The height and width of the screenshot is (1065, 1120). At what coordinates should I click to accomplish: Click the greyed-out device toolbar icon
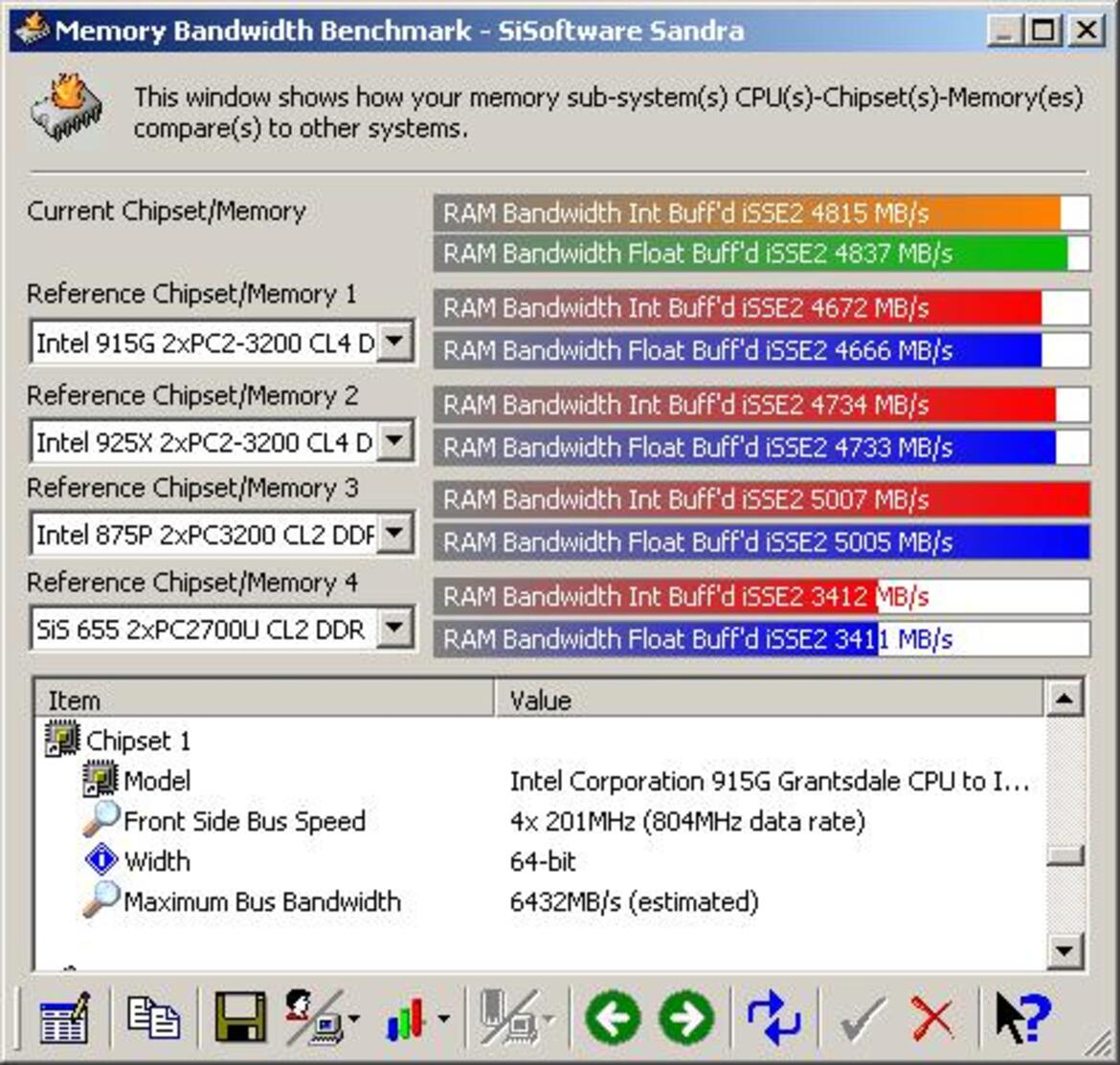point(508,1016)
